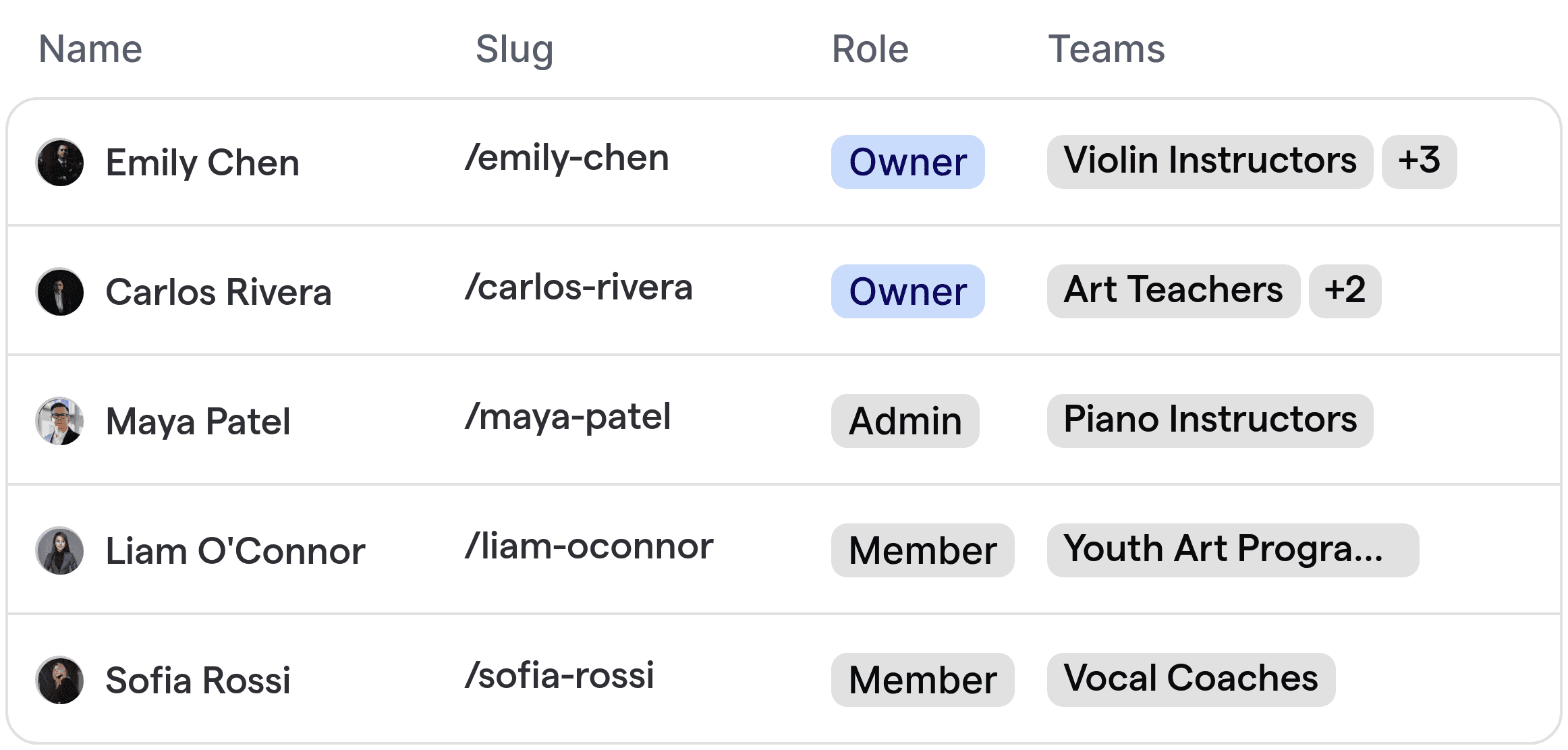
Task: Select the Piano Instructors team tag
Action: [x=1209, y=421]
